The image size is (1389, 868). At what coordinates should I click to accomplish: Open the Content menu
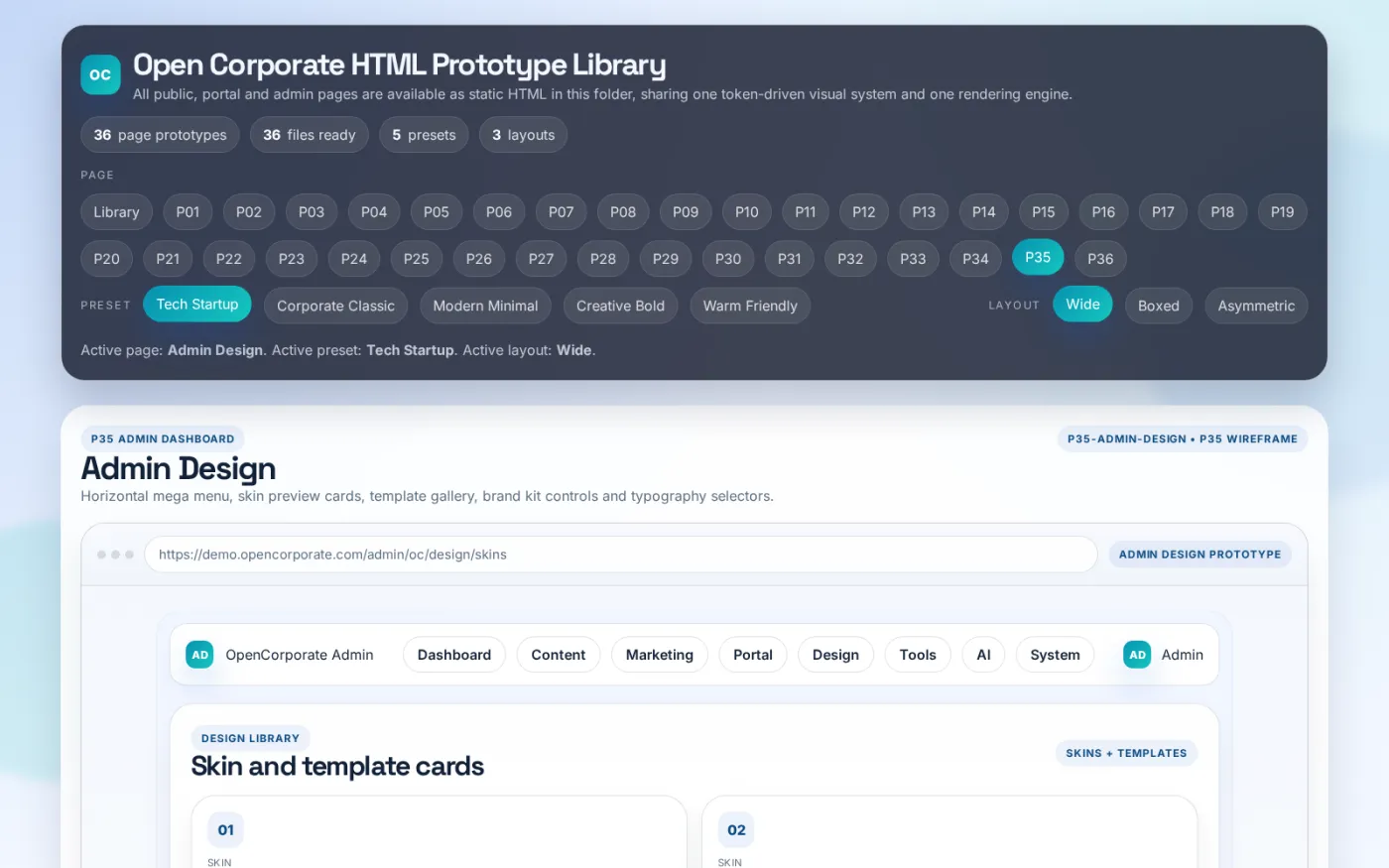(559, 655)
